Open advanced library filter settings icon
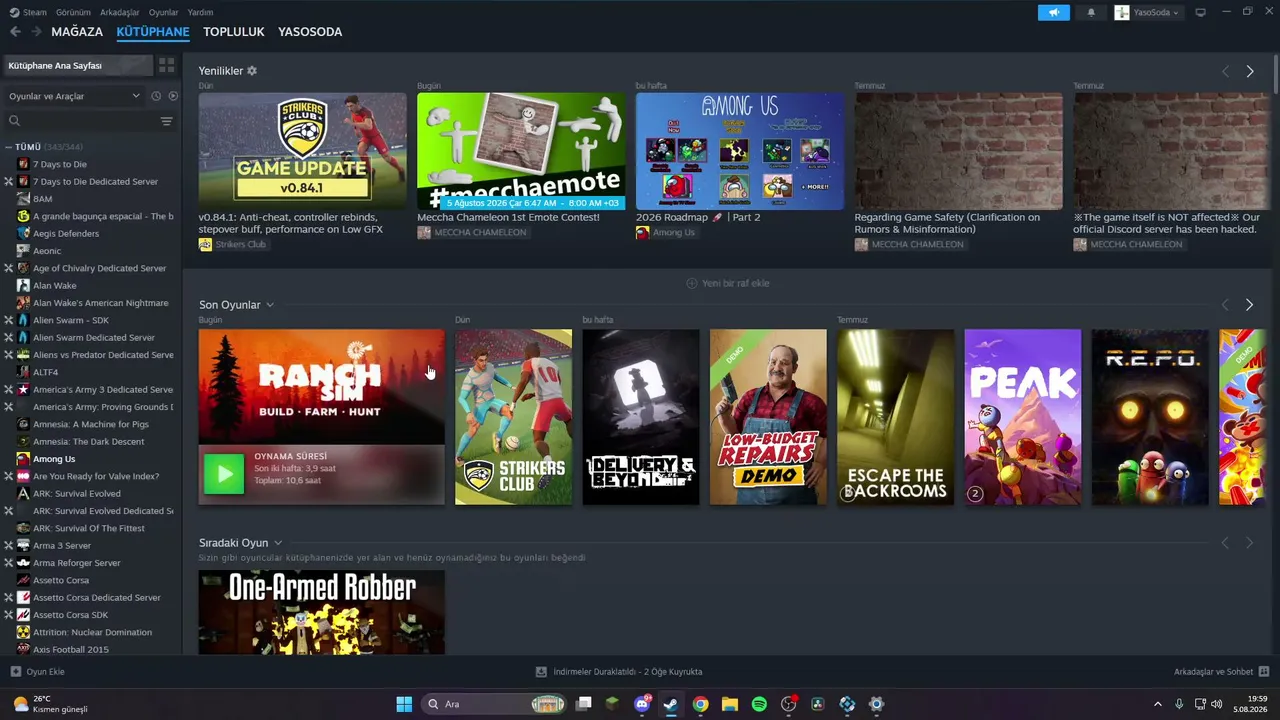Viewport: 1280px width, 720px height. coord(167,121)
